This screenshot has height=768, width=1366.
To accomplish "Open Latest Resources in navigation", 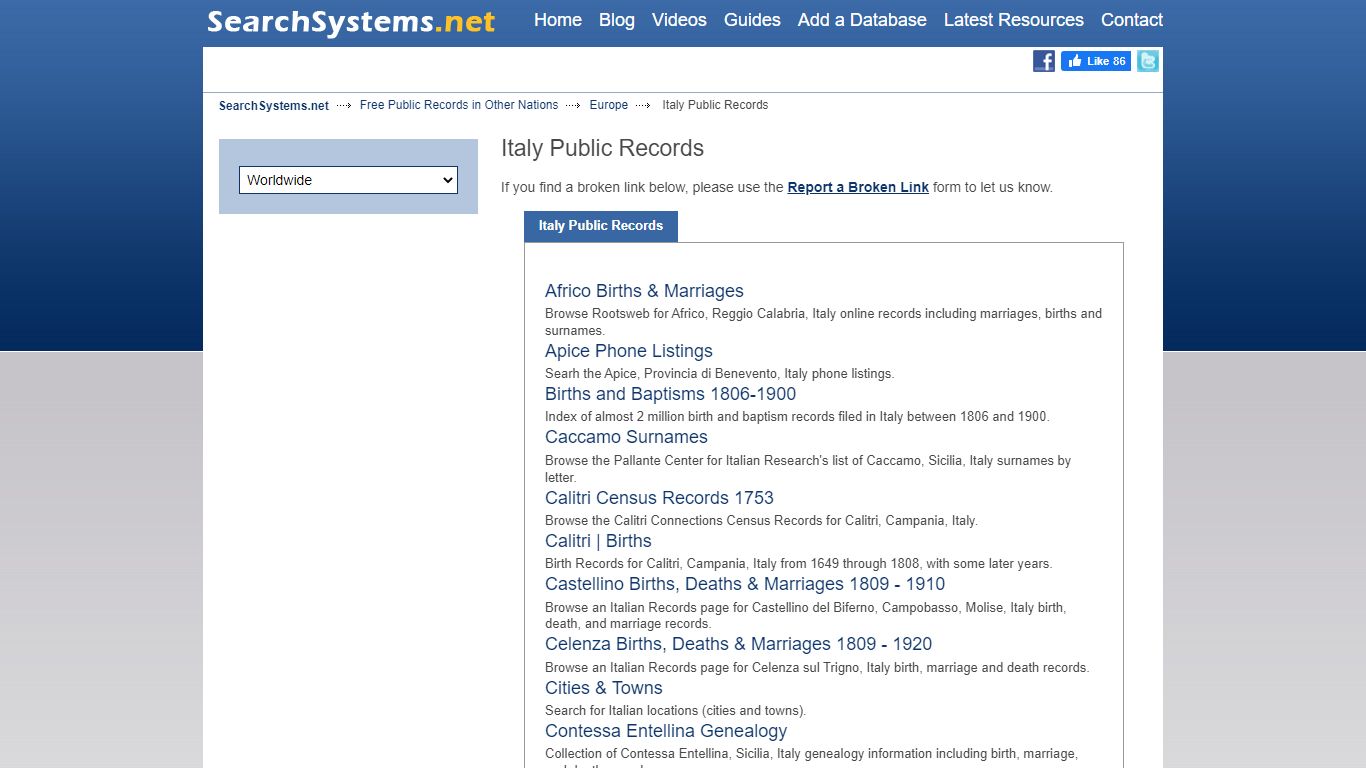I will (1014, 20).
